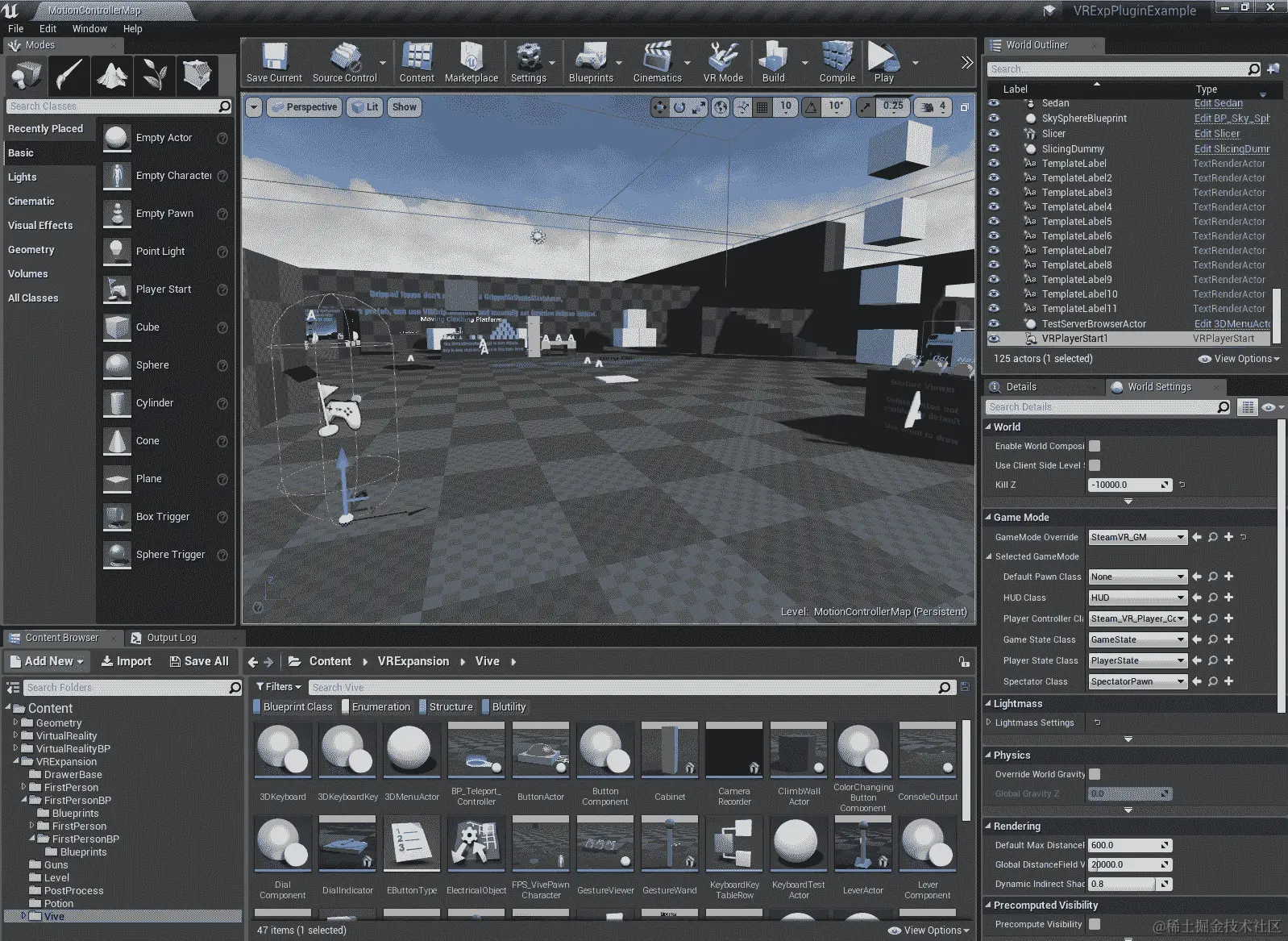Open the Content toolbar button
1288x941 pixels.
[417, 63]
